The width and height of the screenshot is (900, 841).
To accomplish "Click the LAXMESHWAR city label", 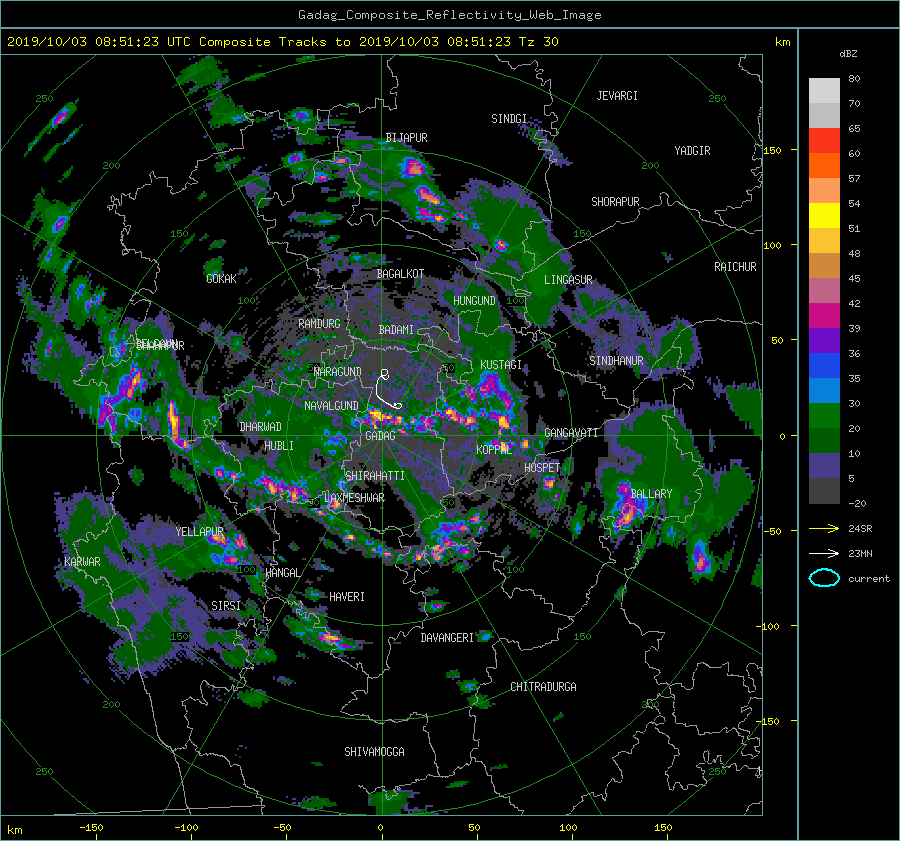I will tap(354, 498).
